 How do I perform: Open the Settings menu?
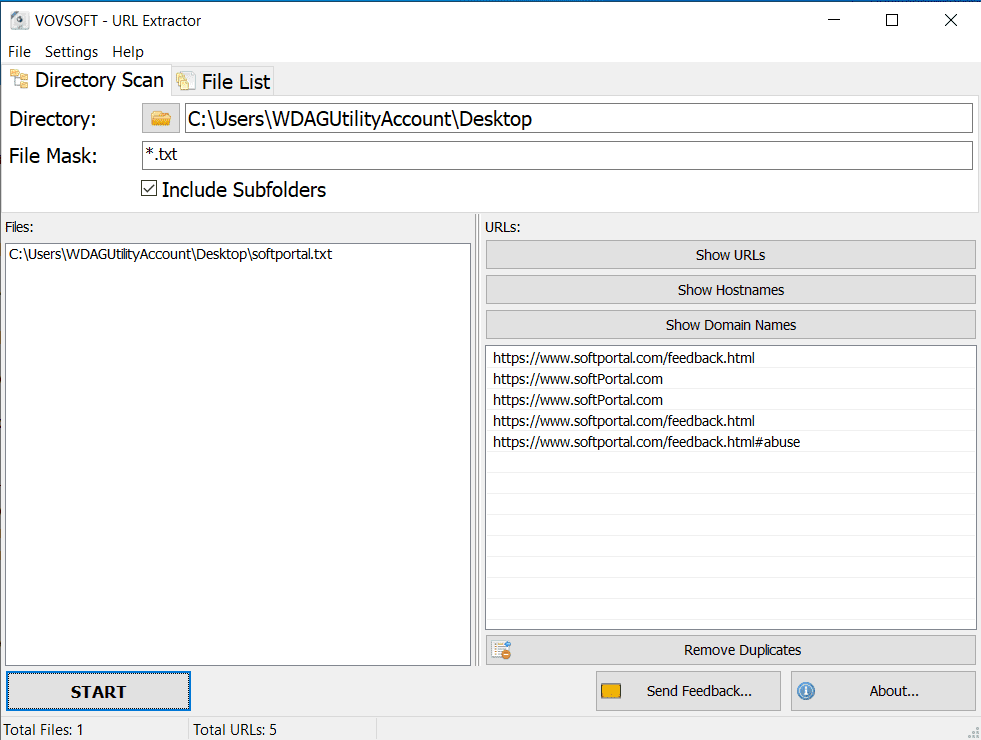(x=71, y=51)
